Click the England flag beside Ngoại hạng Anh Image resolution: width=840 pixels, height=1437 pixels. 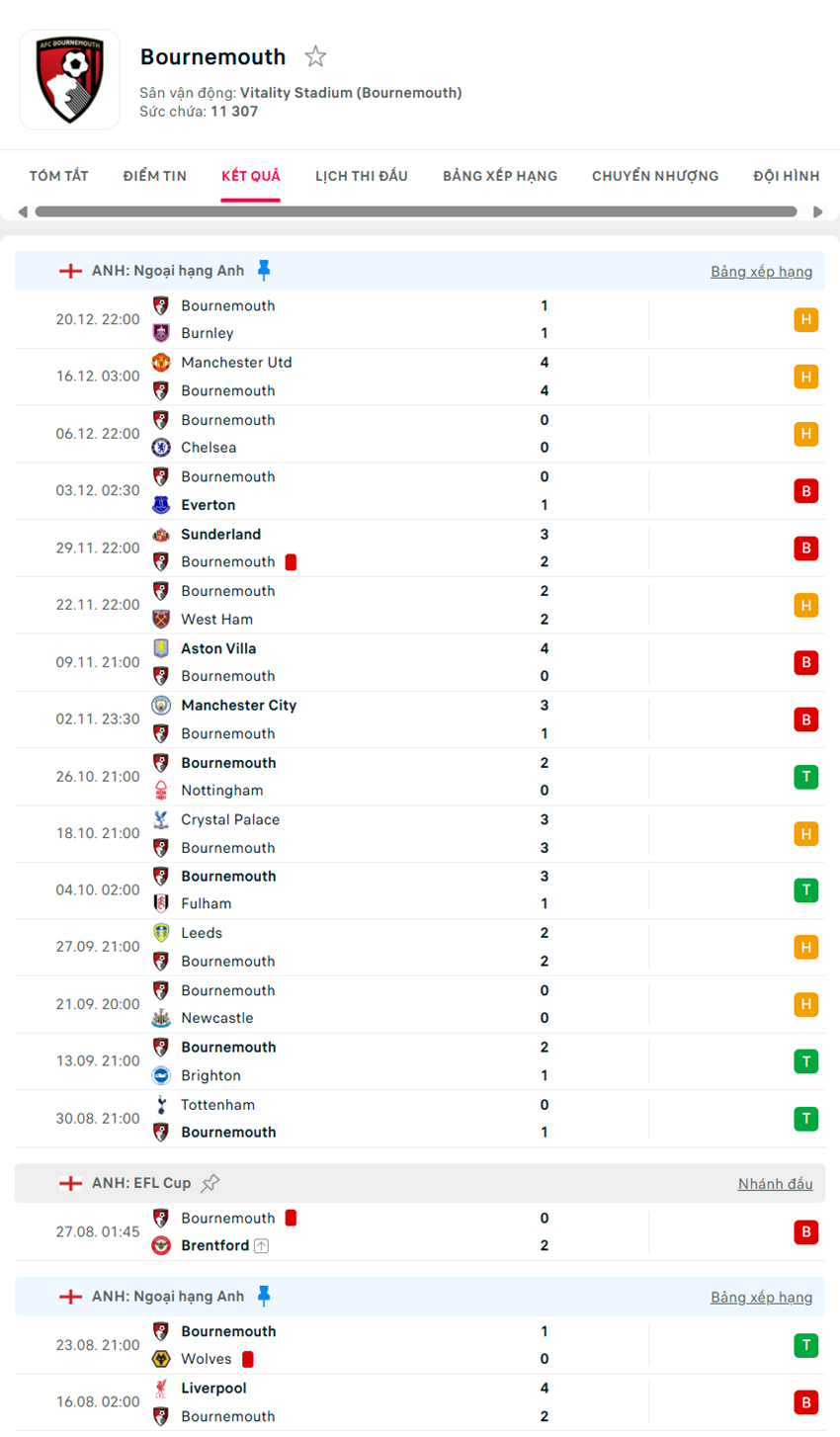tap(71, 270)
